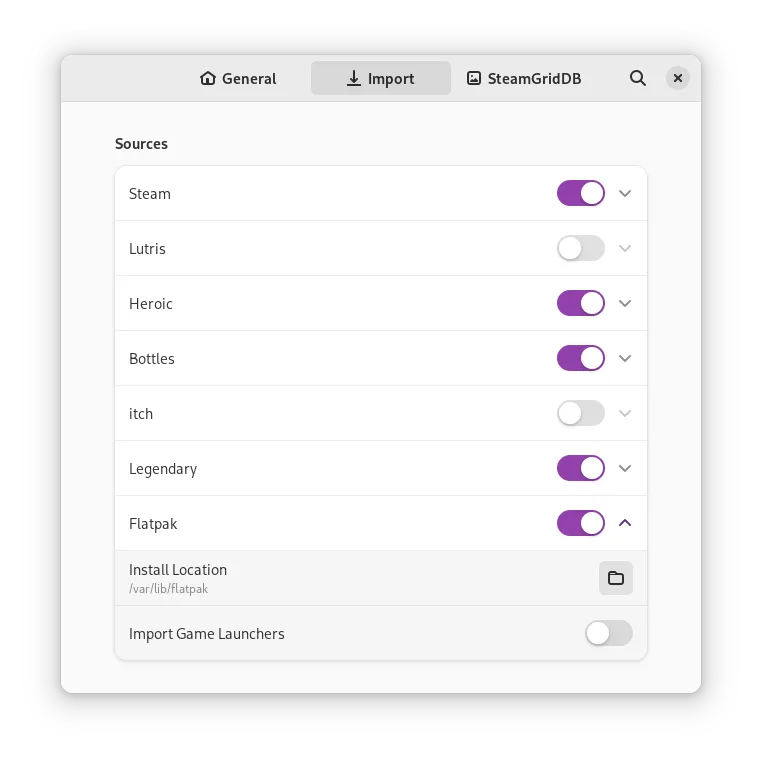Click the search magnifier icon

(638, 78)
